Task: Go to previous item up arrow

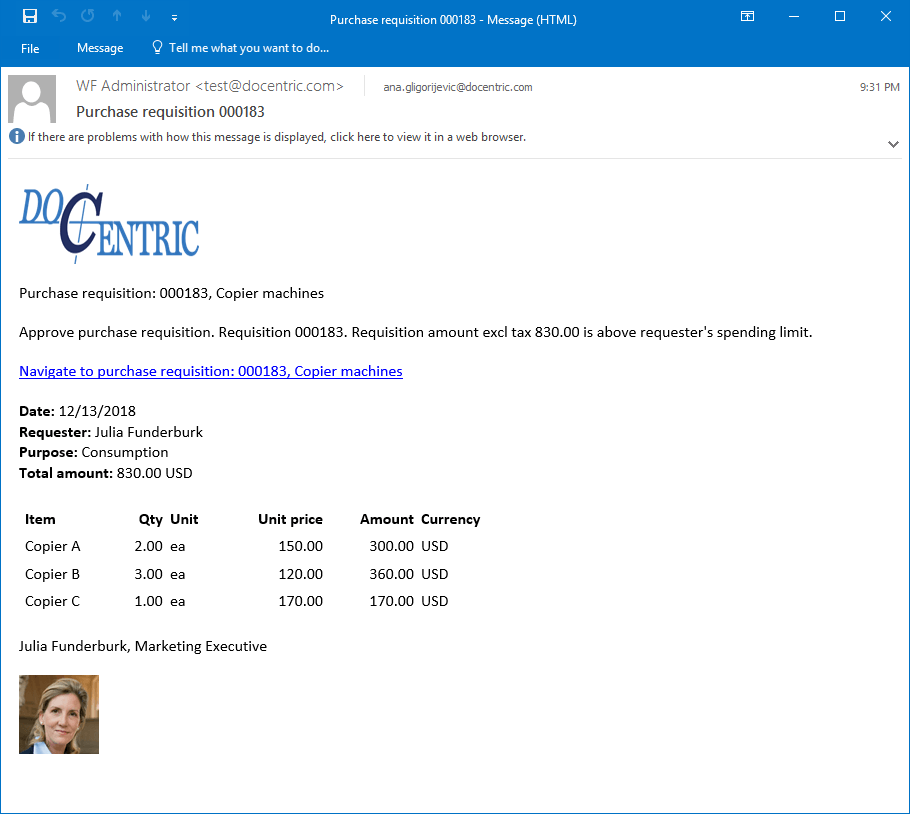Action: [x=117, y=16]
